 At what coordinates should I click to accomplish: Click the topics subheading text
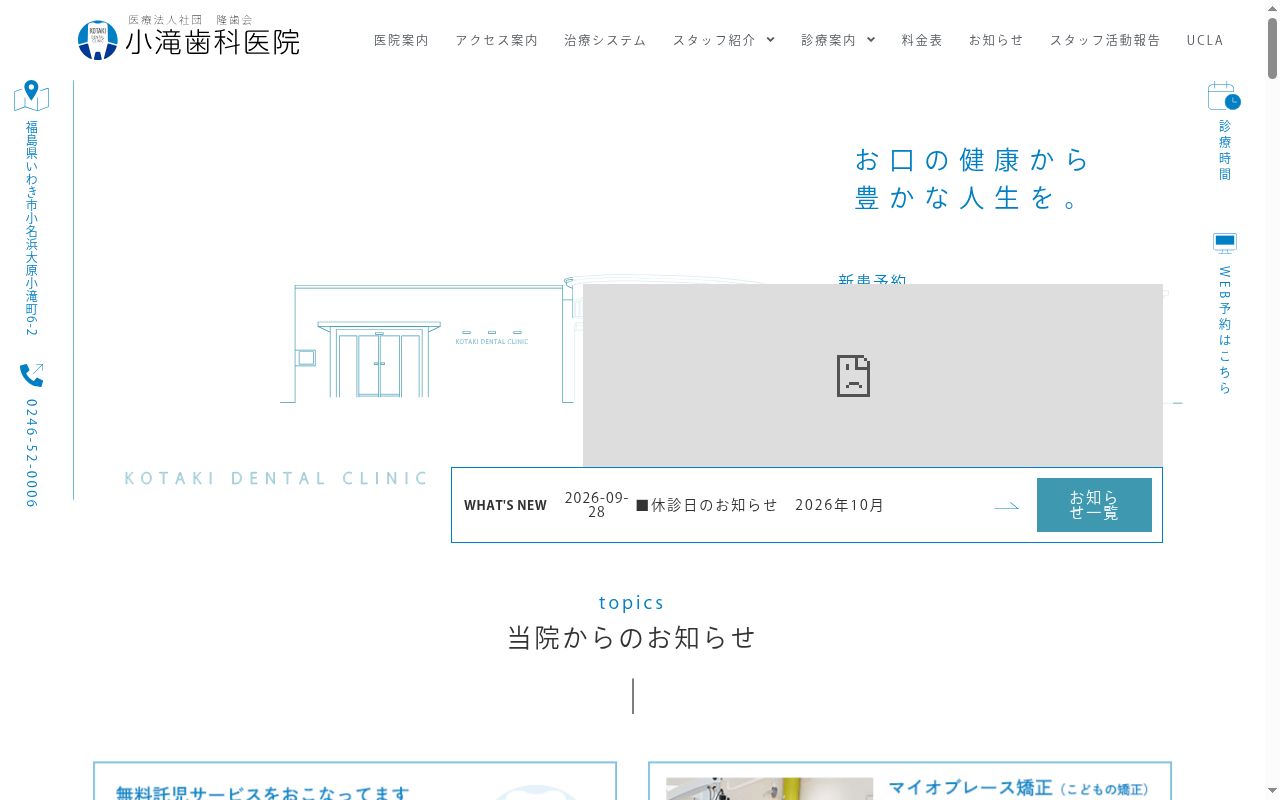pyautogui.click(x=632, y=603)
